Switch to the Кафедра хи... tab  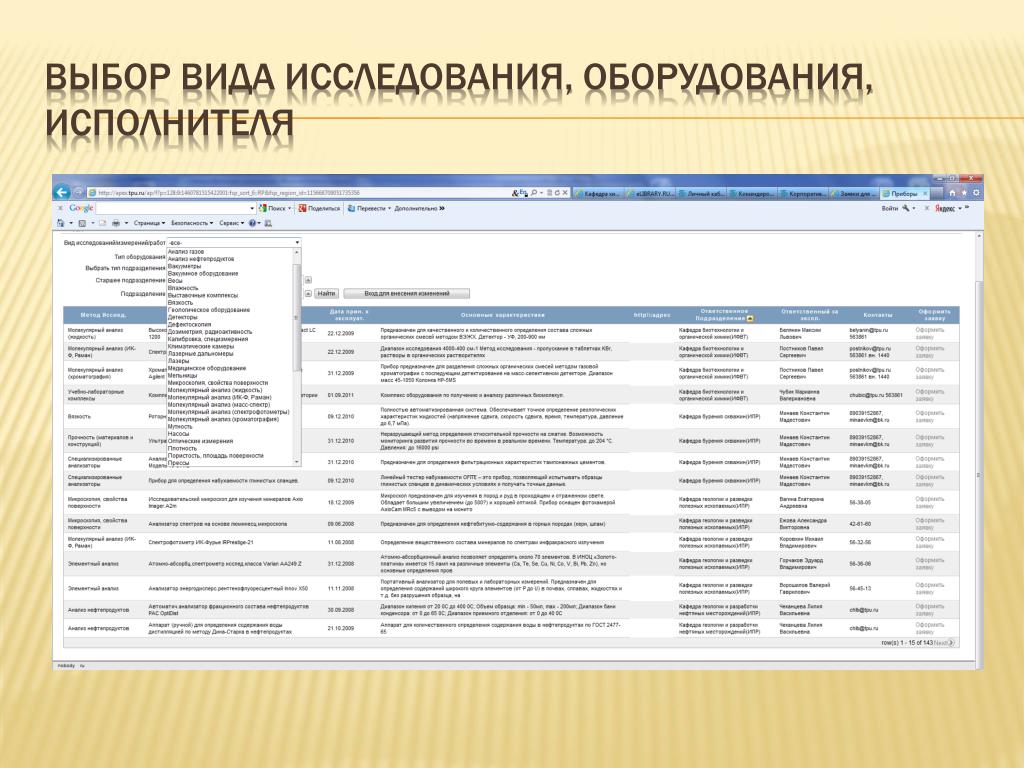pos(599,194)
